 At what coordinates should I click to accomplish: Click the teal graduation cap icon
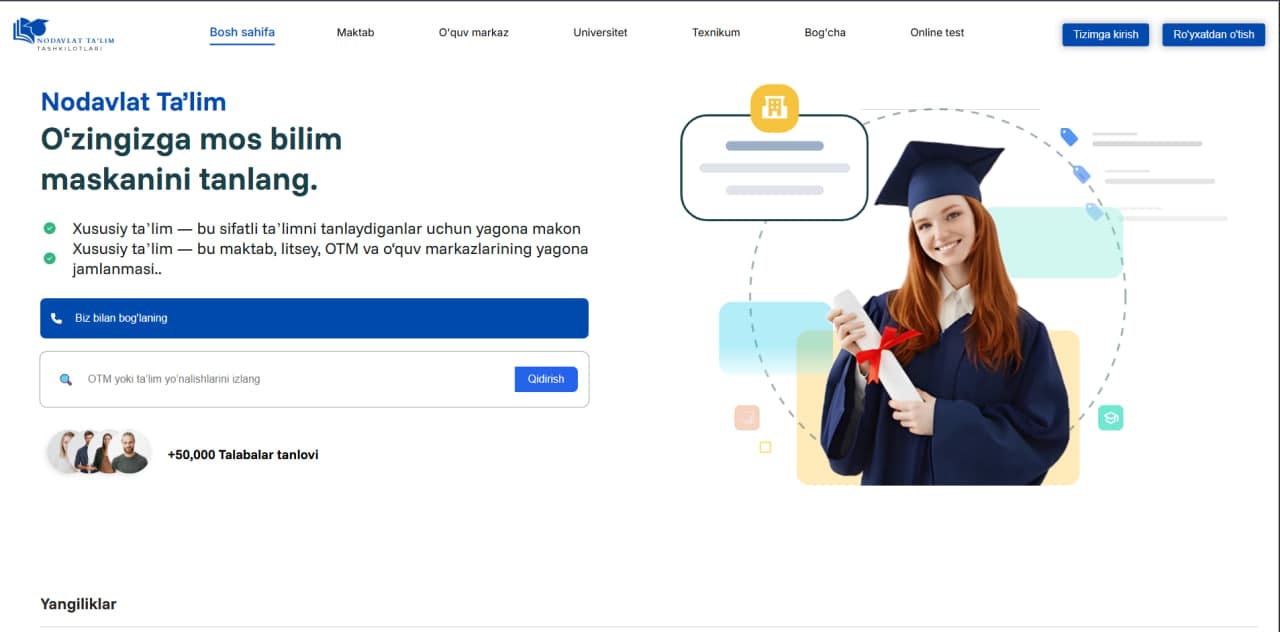point(1110,418)
